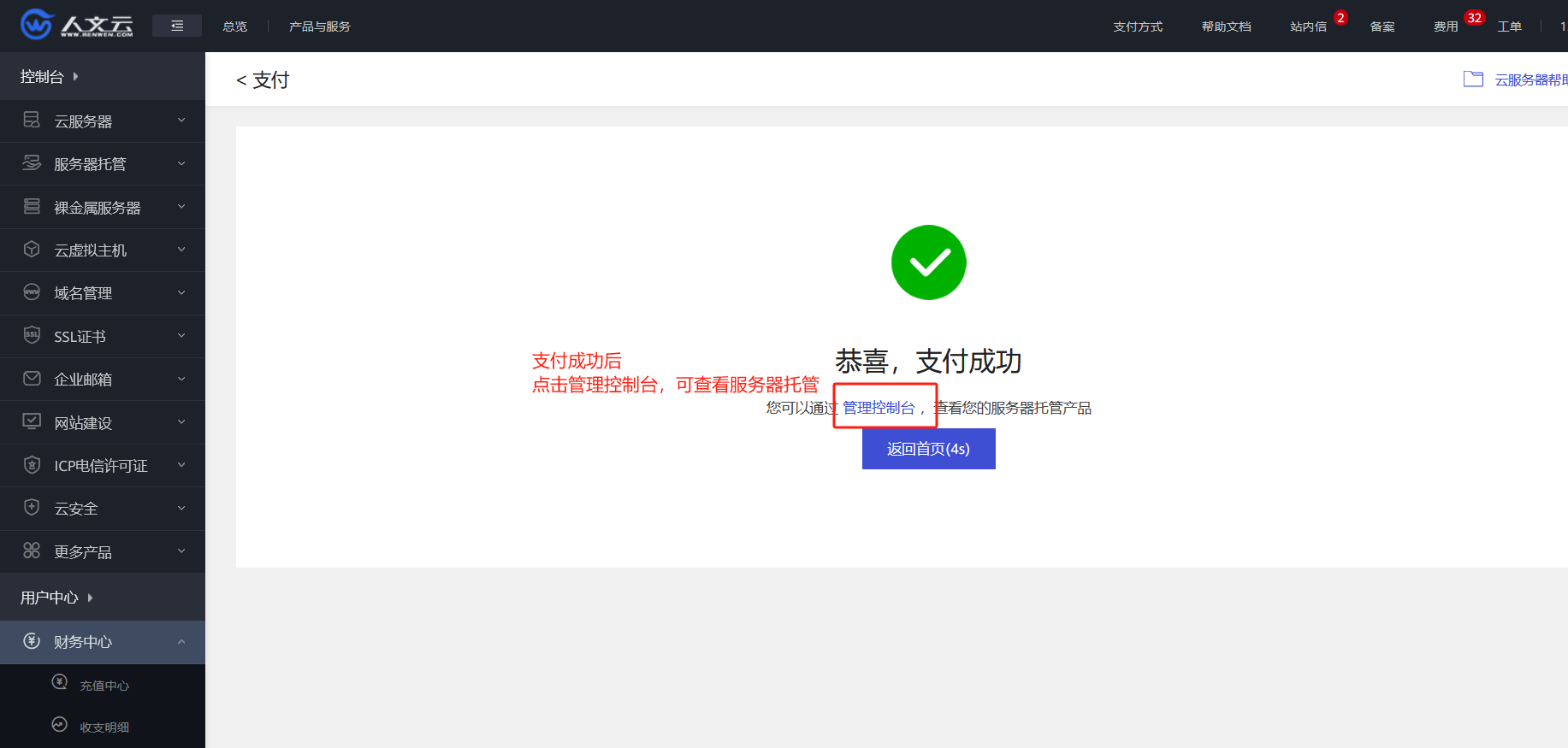
Task: Open 支付方式 in top navigation
Action: pos(1138,27)
